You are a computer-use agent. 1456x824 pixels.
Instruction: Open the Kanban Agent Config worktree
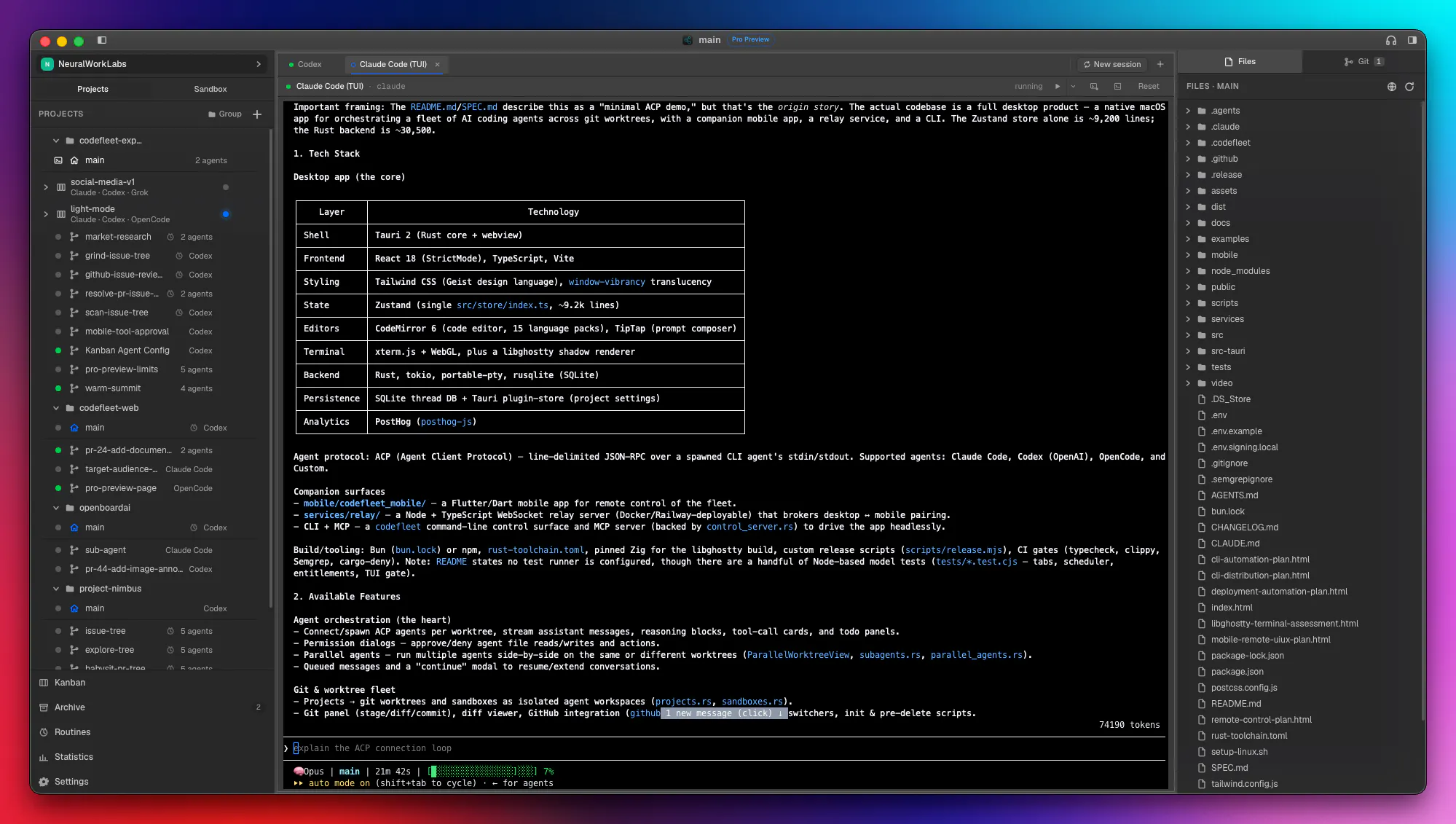127,350
